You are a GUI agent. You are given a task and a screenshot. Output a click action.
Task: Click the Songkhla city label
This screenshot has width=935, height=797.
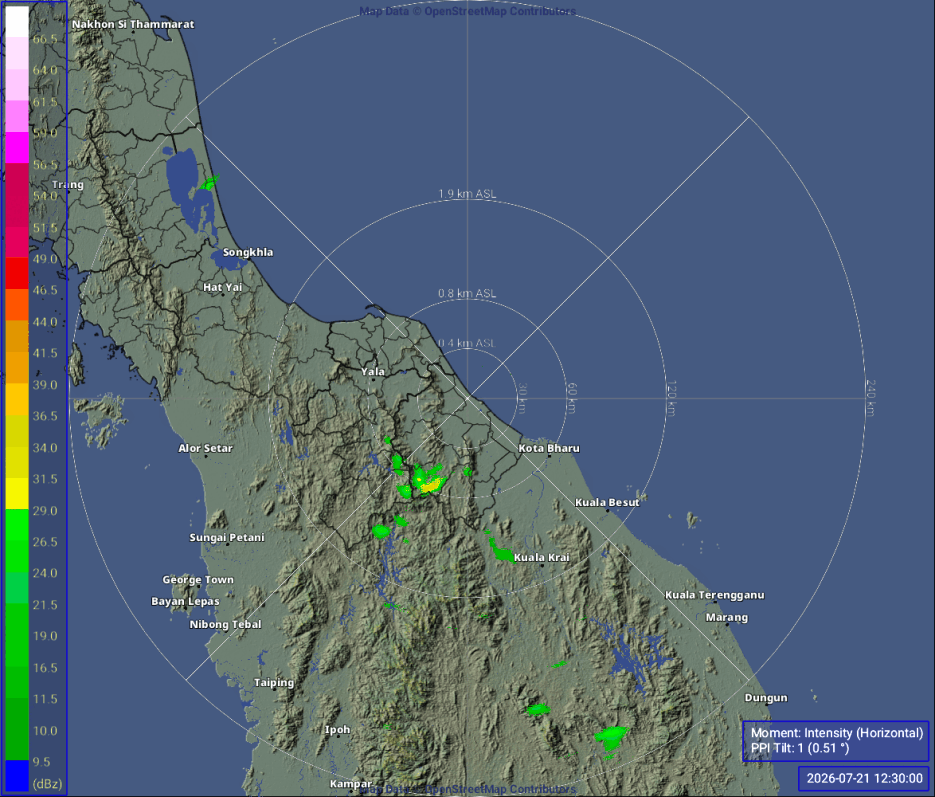247,252
